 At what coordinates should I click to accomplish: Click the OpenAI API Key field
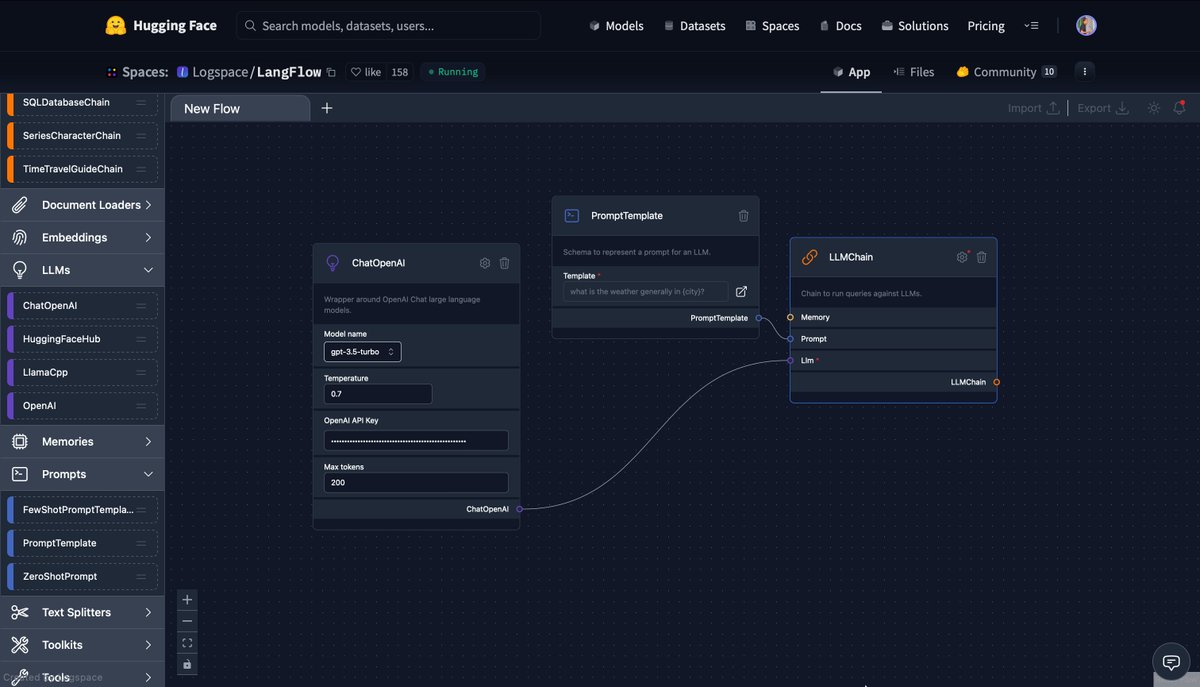(x=416, y=440)
